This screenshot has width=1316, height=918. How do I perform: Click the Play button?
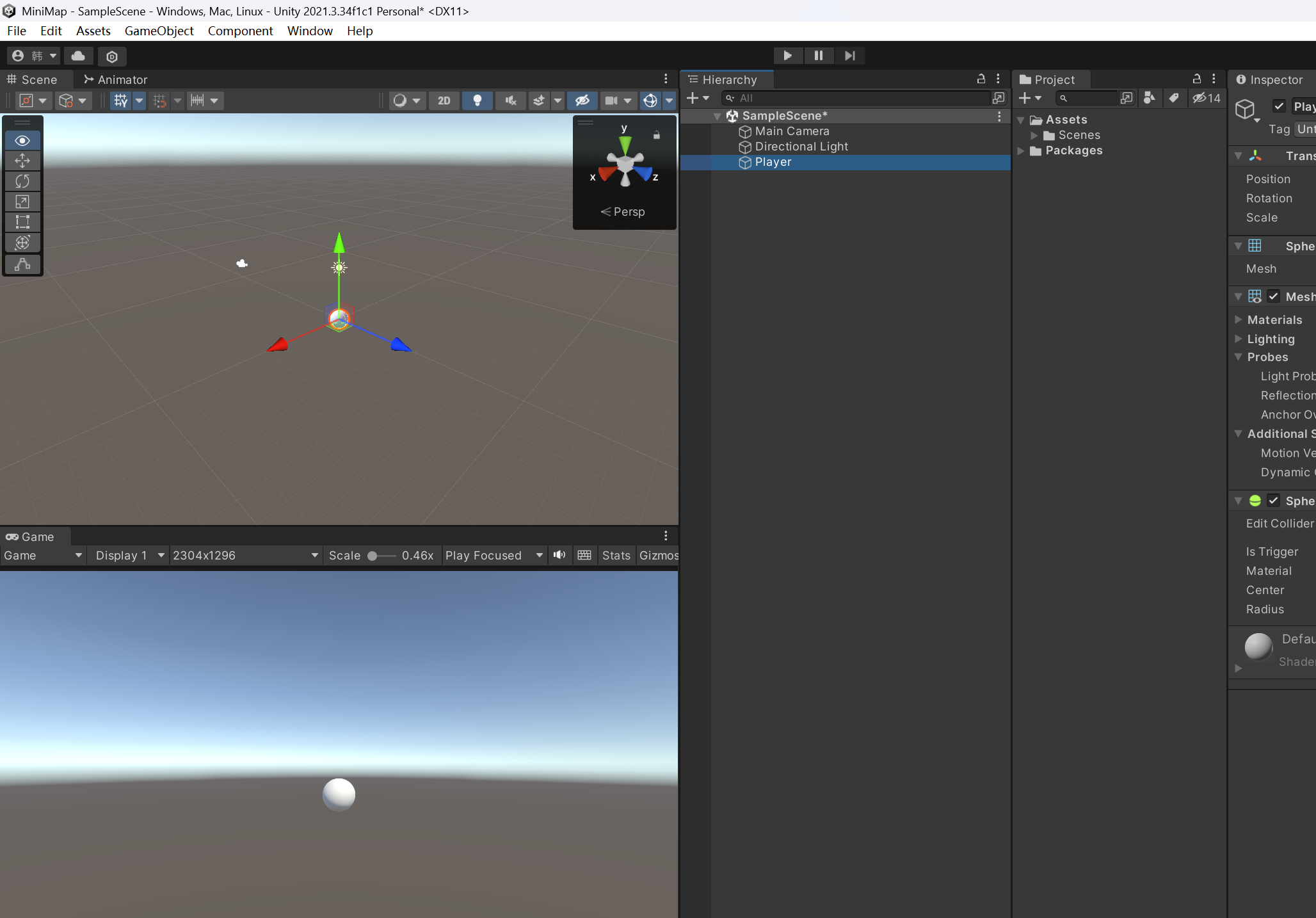point(787,56)
